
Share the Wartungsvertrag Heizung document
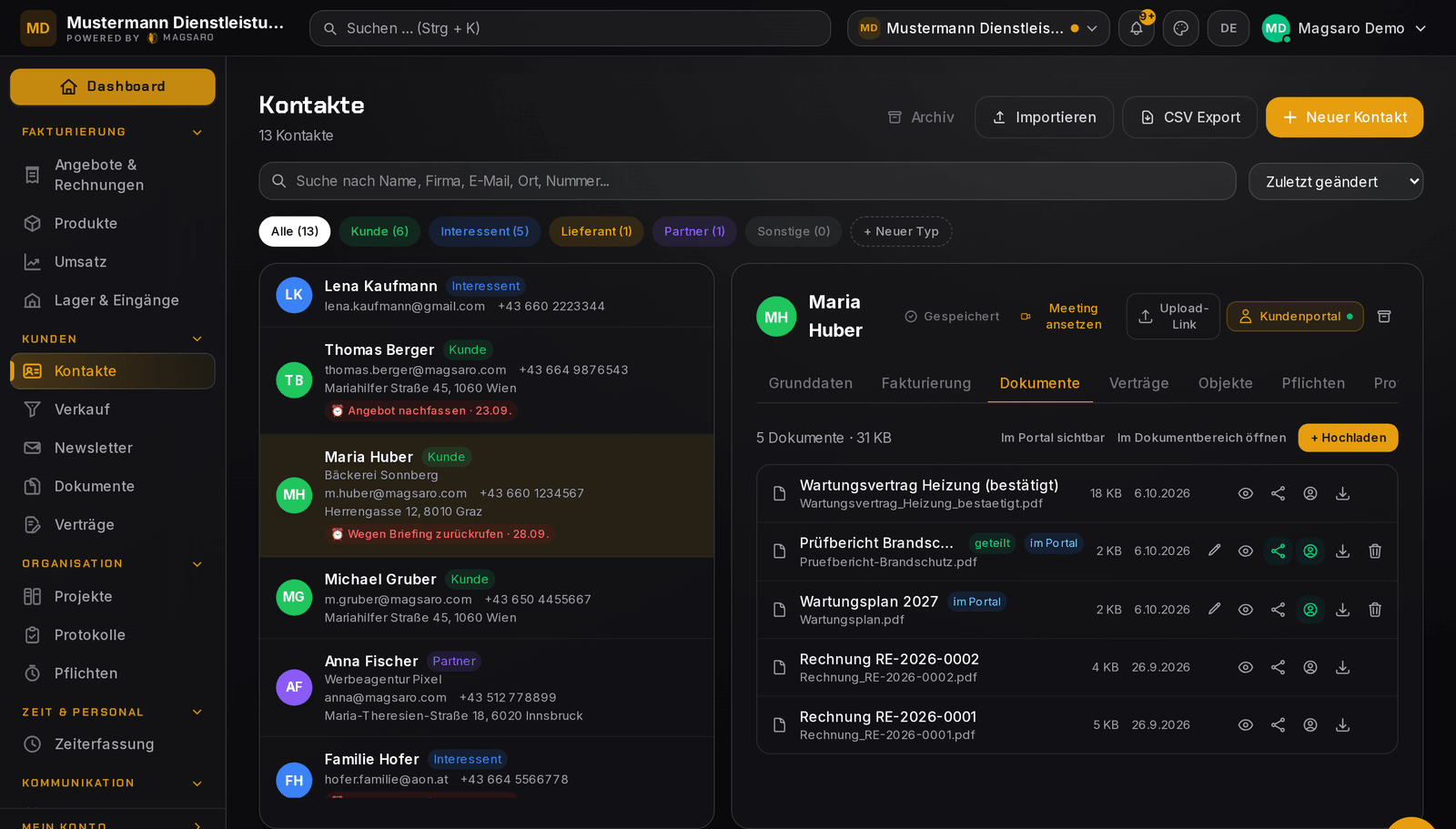pyautogui.click(x=1278, y=493)
